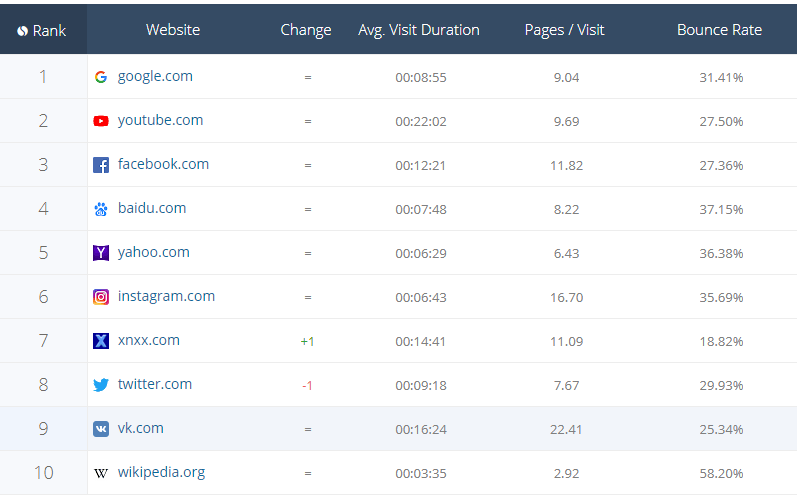Open the google.com link
The image size is (797, 500).
point(155,77)
